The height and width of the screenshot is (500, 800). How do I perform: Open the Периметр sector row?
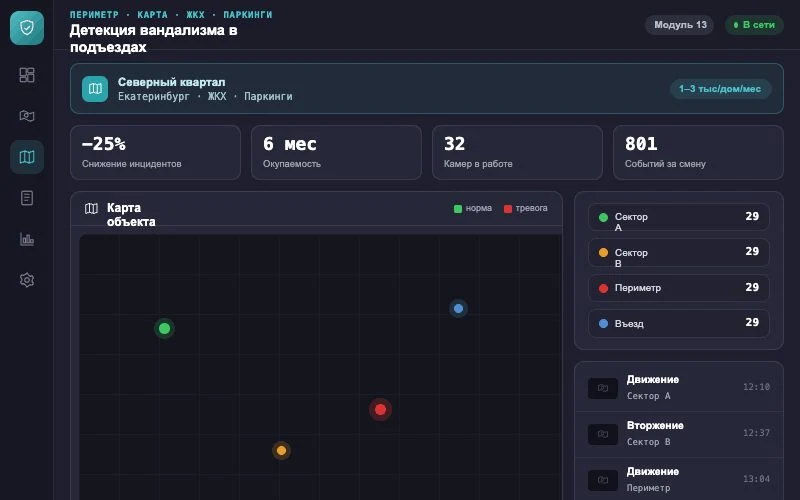679,288
